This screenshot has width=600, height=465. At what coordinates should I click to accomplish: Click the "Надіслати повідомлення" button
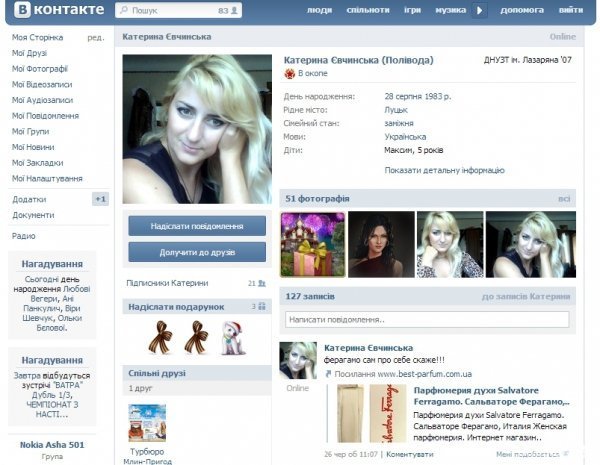click(x=197, y=226)
